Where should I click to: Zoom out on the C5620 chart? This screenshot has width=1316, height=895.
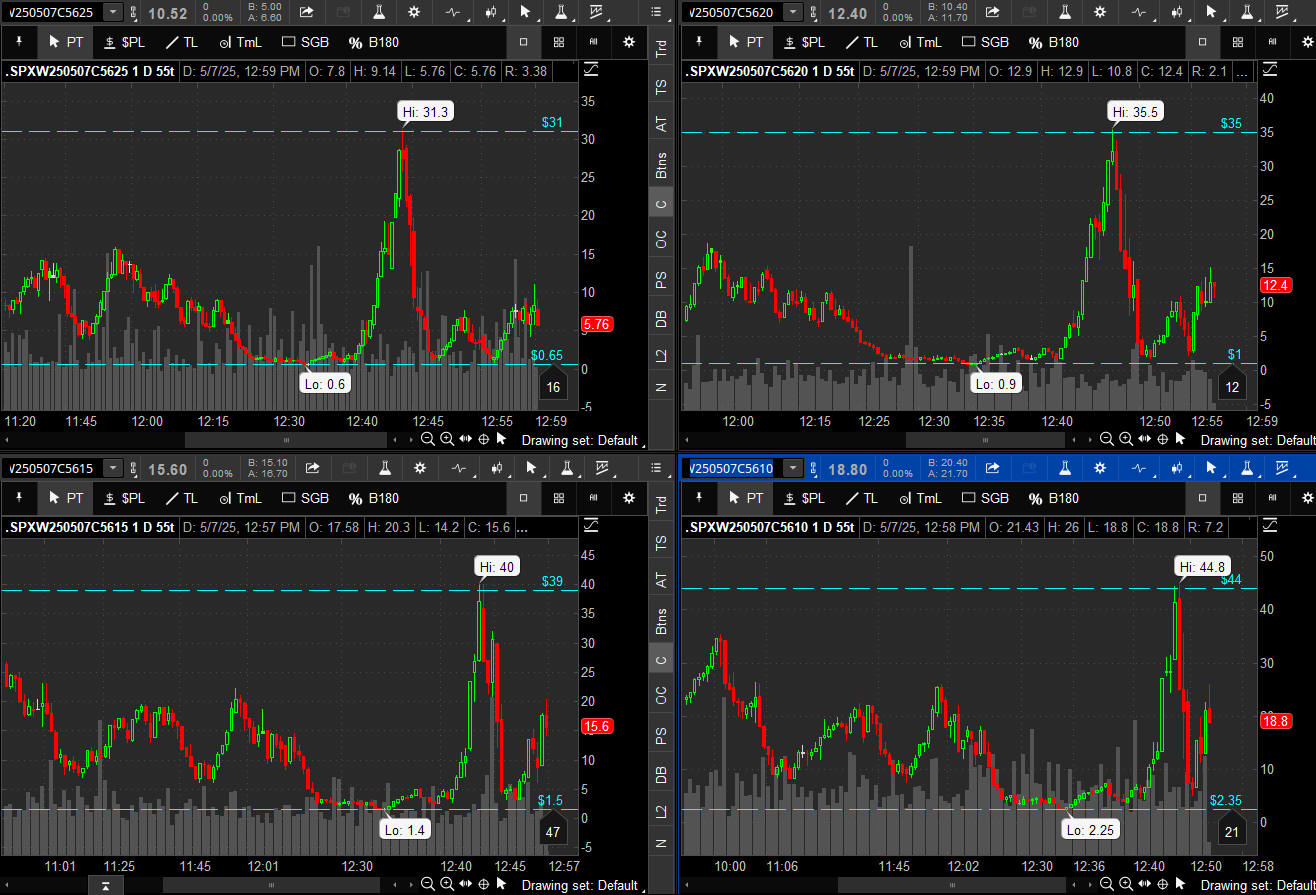[1107, 439]
